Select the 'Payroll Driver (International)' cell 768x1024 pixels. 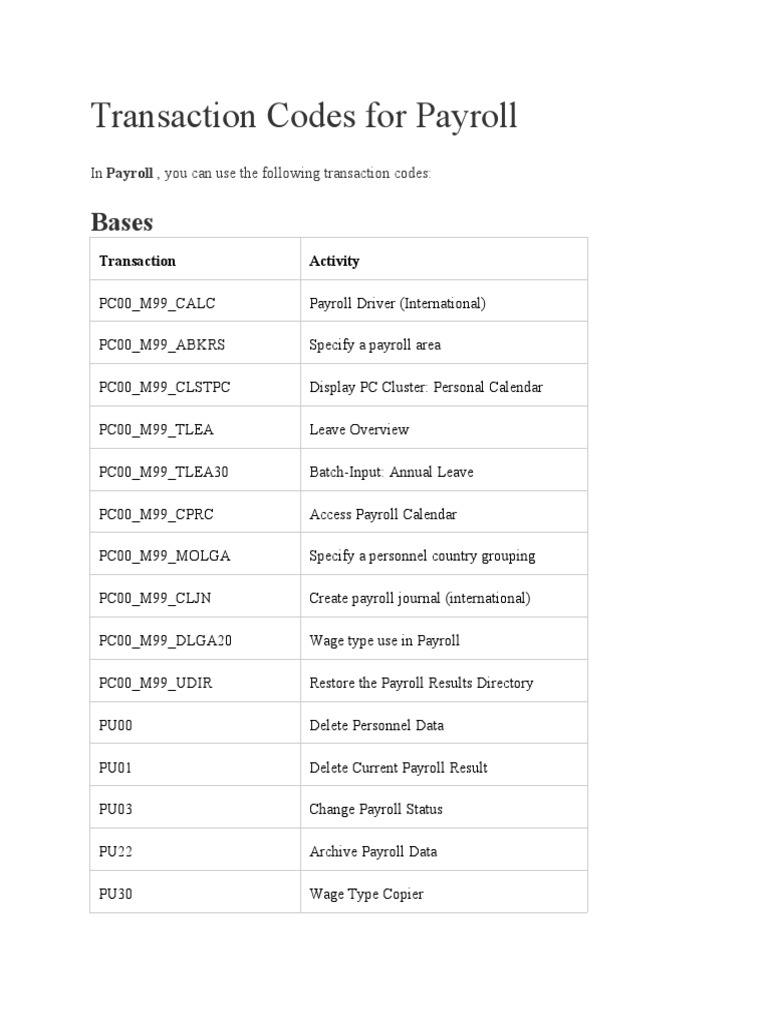(397, 303)
